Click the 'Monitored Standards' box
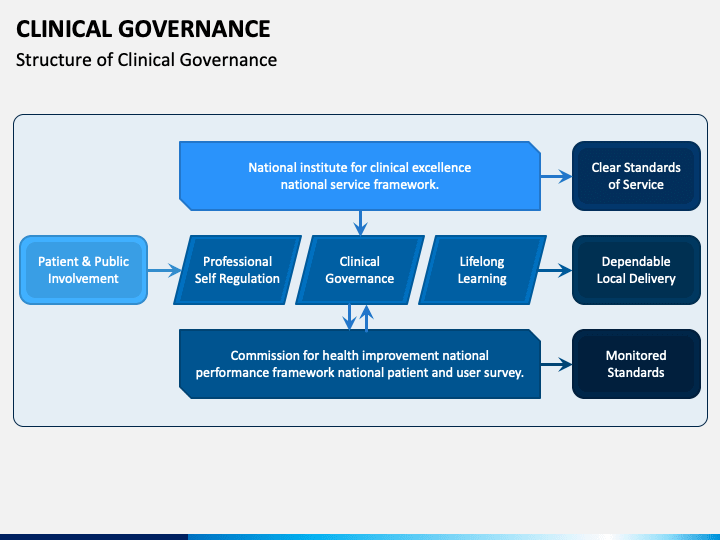The image size is (720, 540). click(x=636, y=364)
